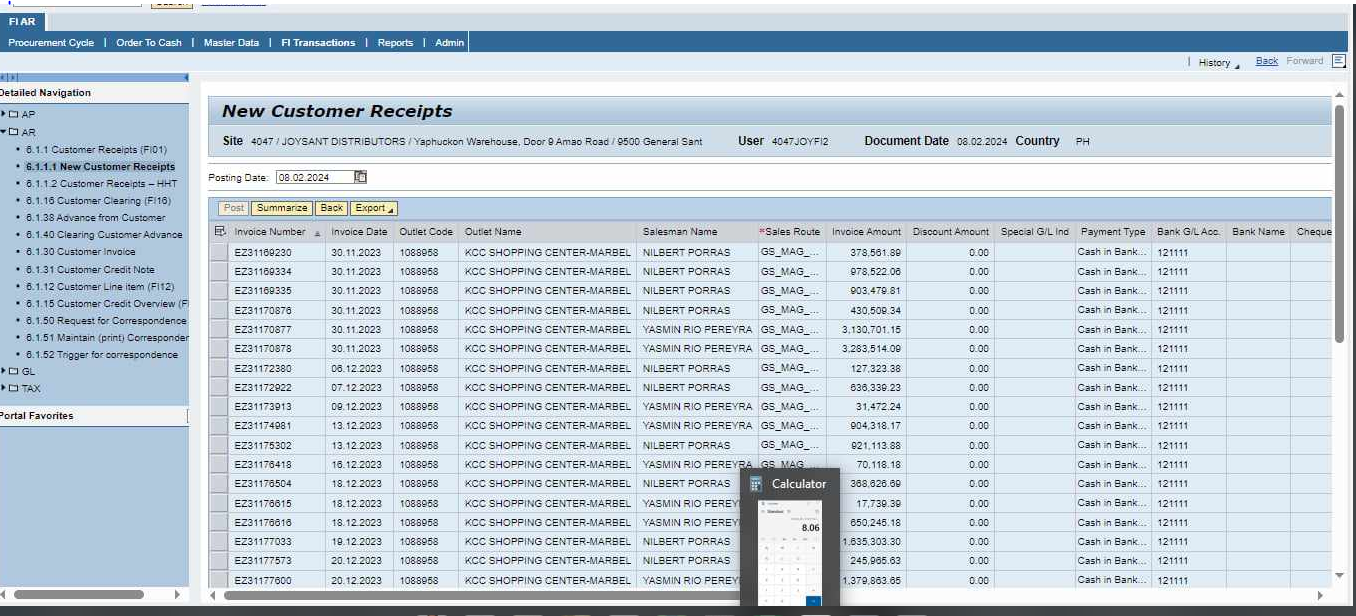Viewport: 1356px width, 616px height.
Task: Click the Post button
Action: pos(234,208)
